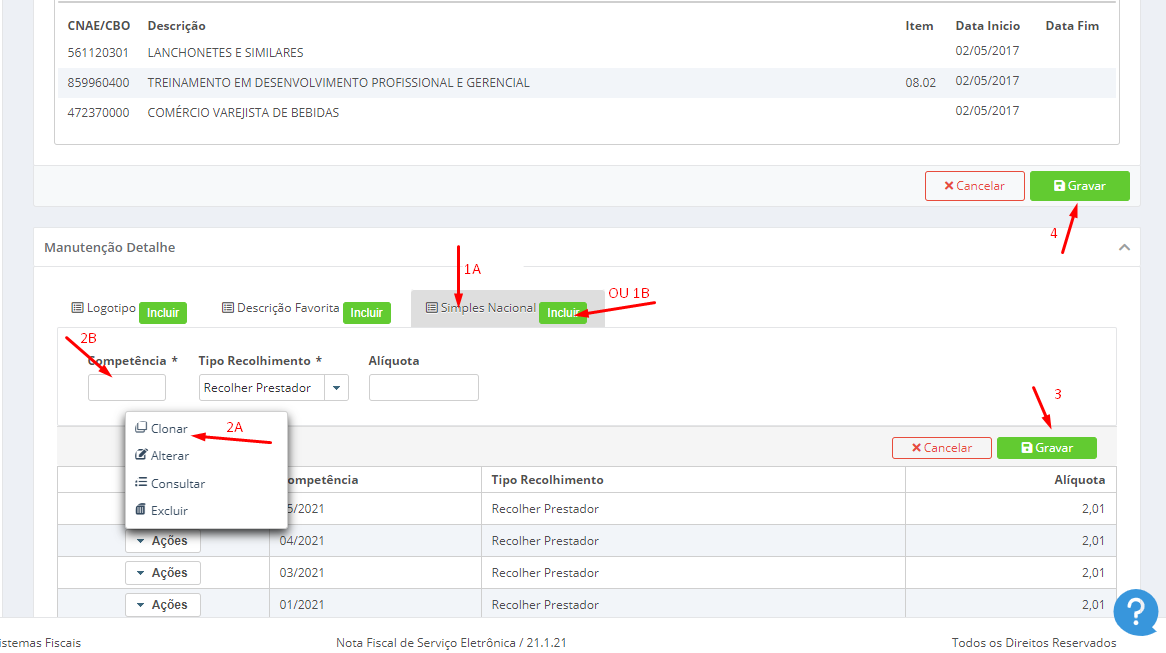Screen dimensions: 1166x653
Task: Collapse the Manutenção Detalhe panel chevron
Action: pos(1124,248)
